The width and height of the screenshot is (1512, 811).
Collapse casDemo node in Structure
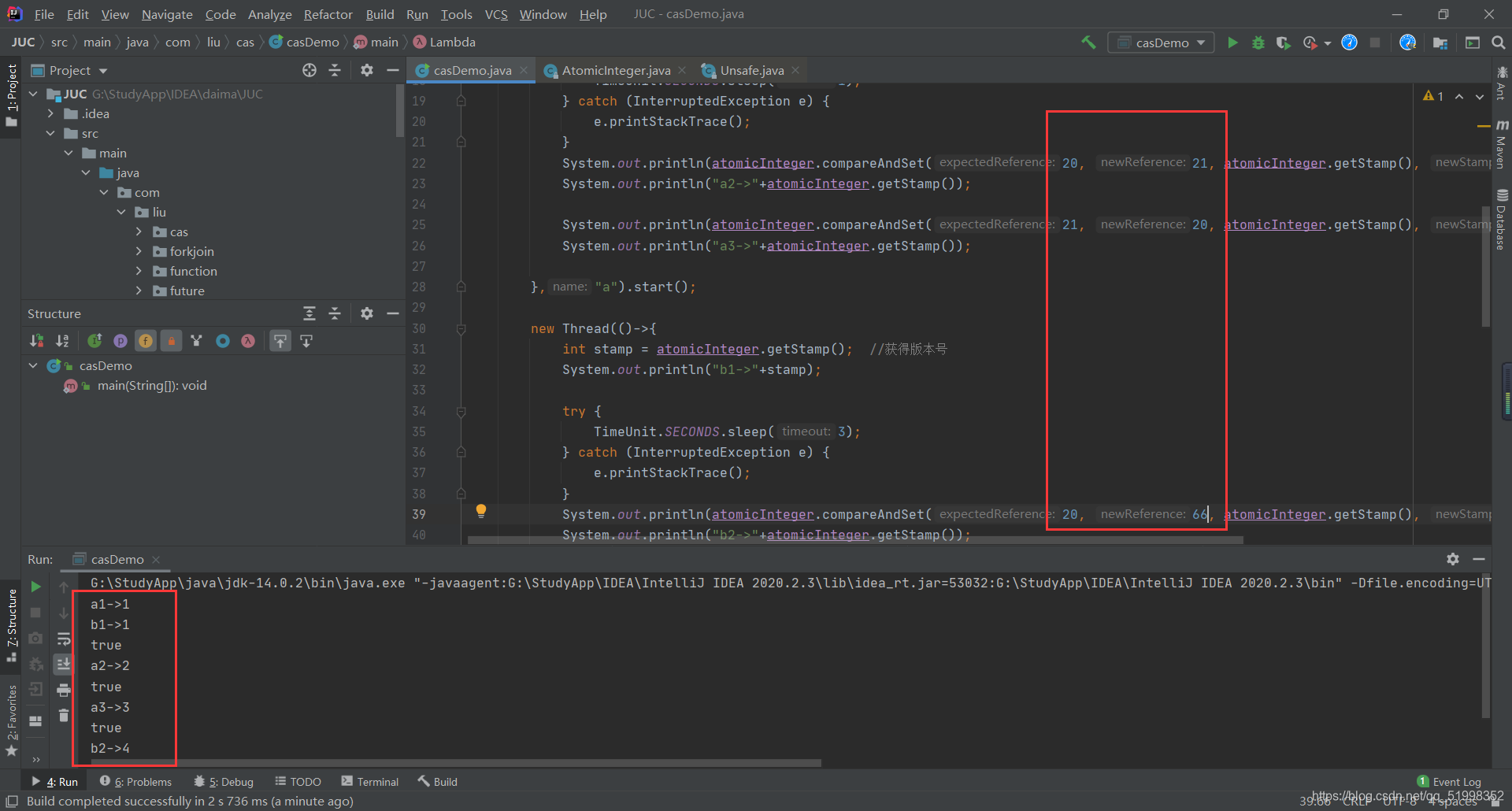(x=33, y=365)
